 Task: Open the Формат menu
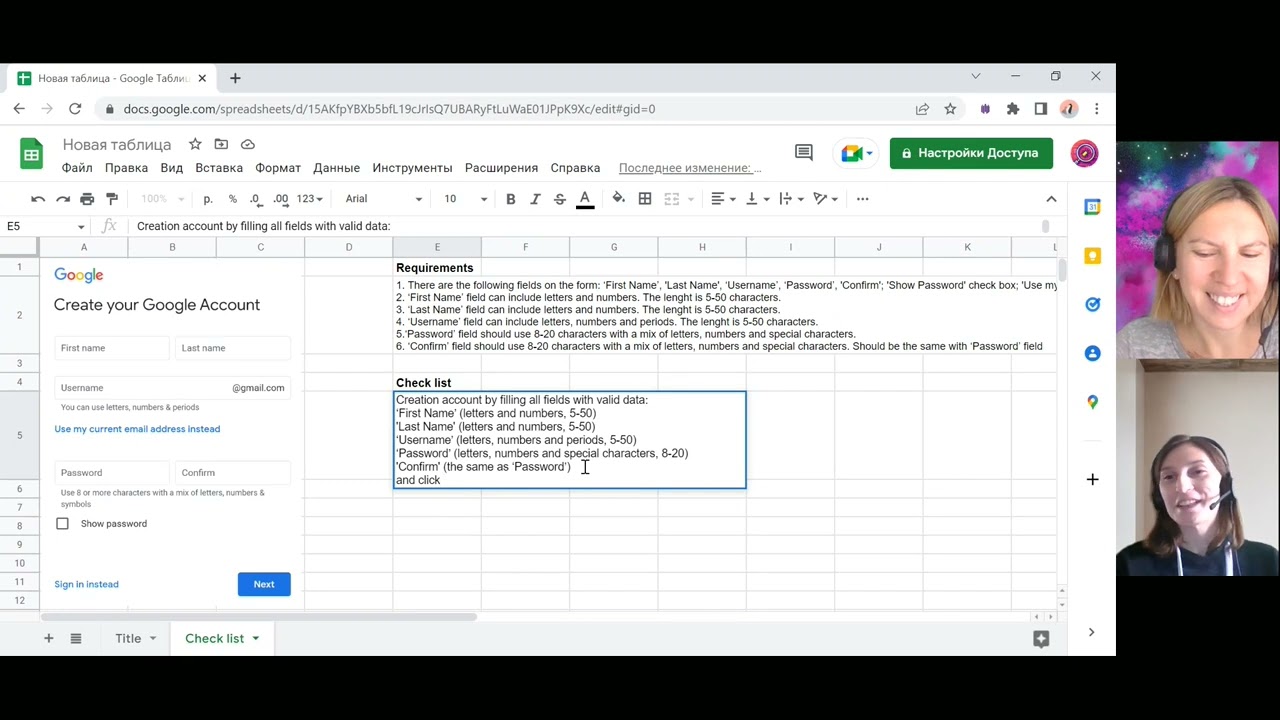(278, 168)
